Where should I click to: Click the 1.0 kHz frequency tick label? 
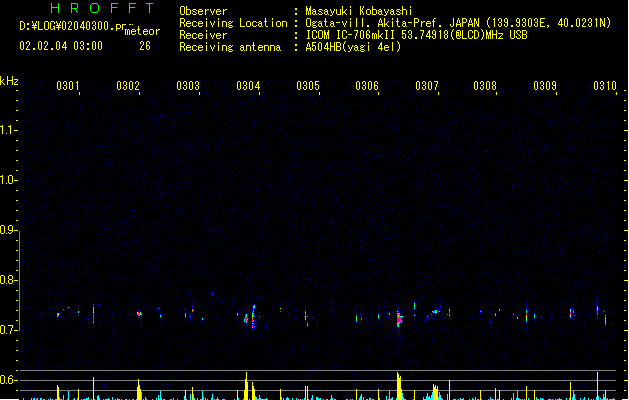pyautogui.click(x=8, y=180)
